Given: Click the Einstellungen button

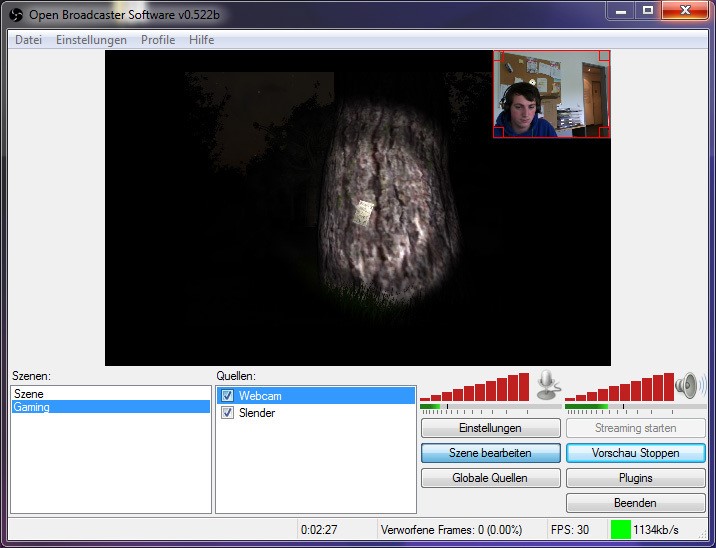Looking at the screenshot, I should tap(490, 428).
